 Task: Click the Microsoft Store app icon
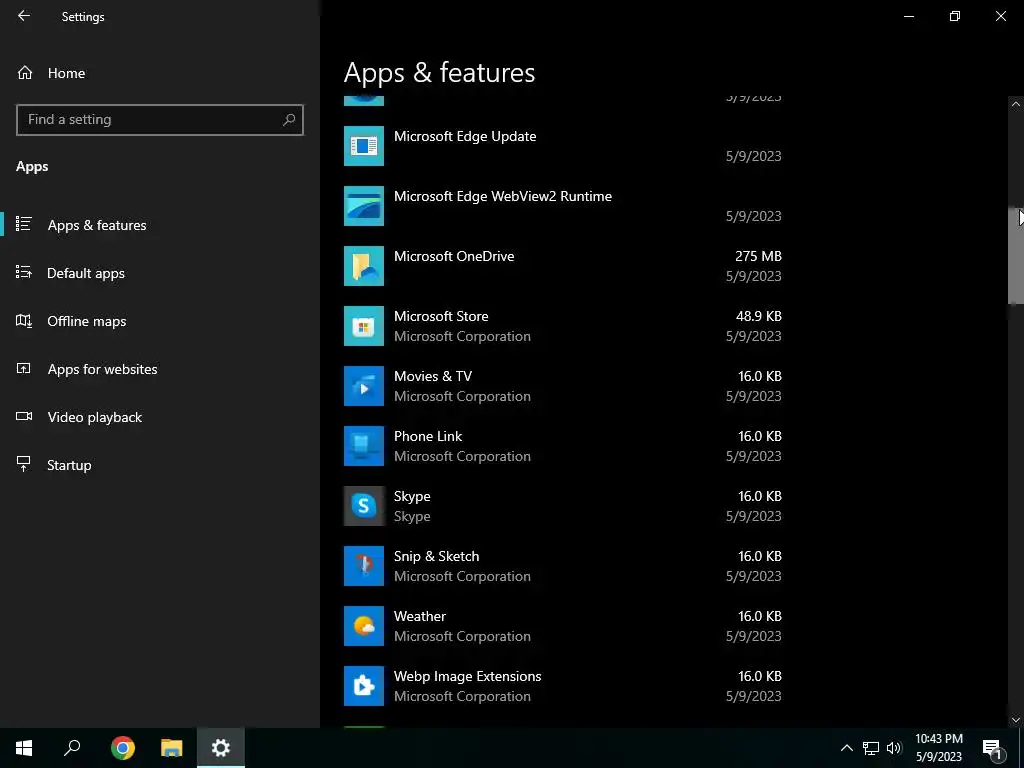(364, 326)
